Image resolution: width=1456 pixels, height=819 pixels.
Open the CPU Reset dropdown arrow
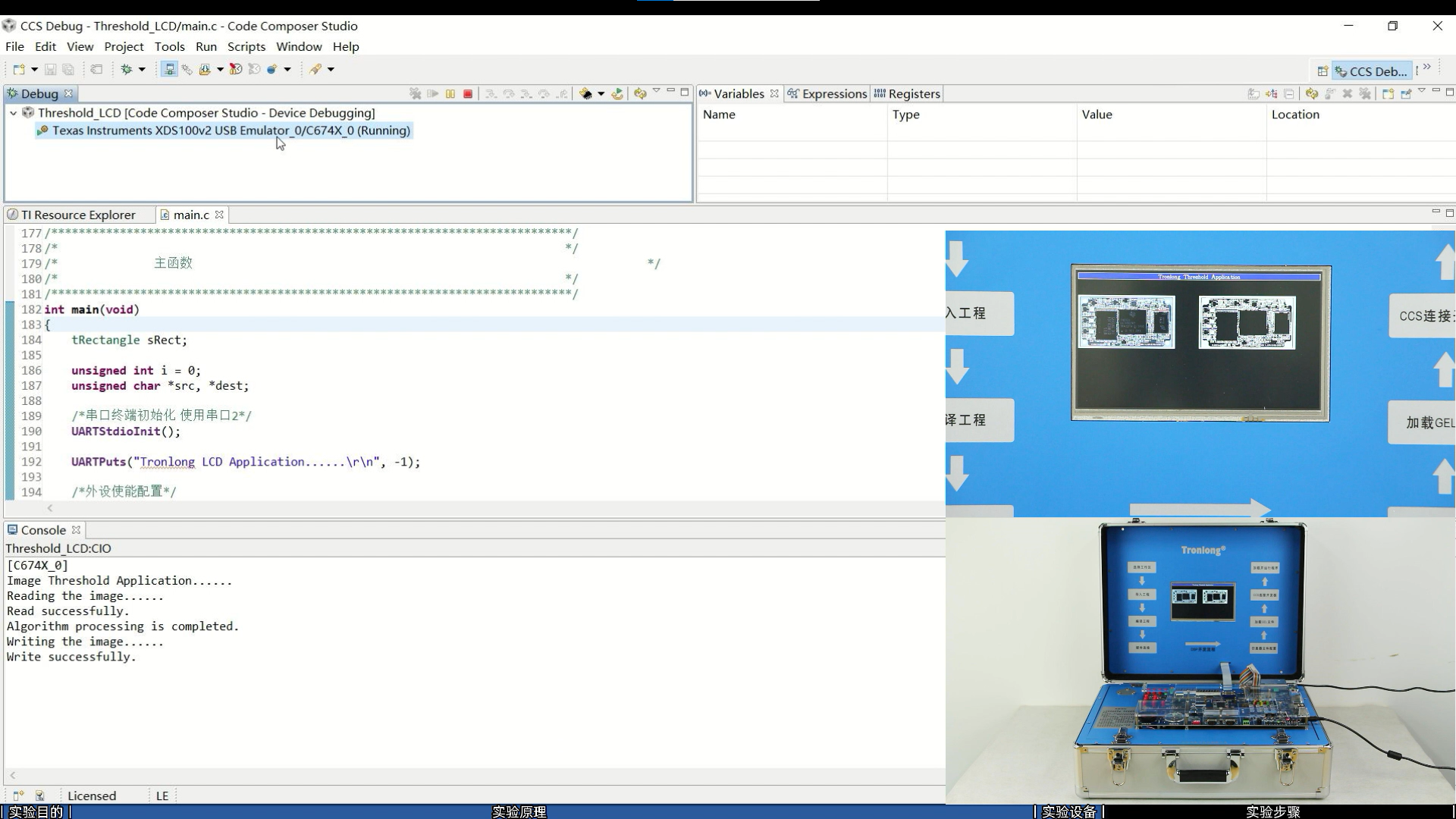[601, 93]
